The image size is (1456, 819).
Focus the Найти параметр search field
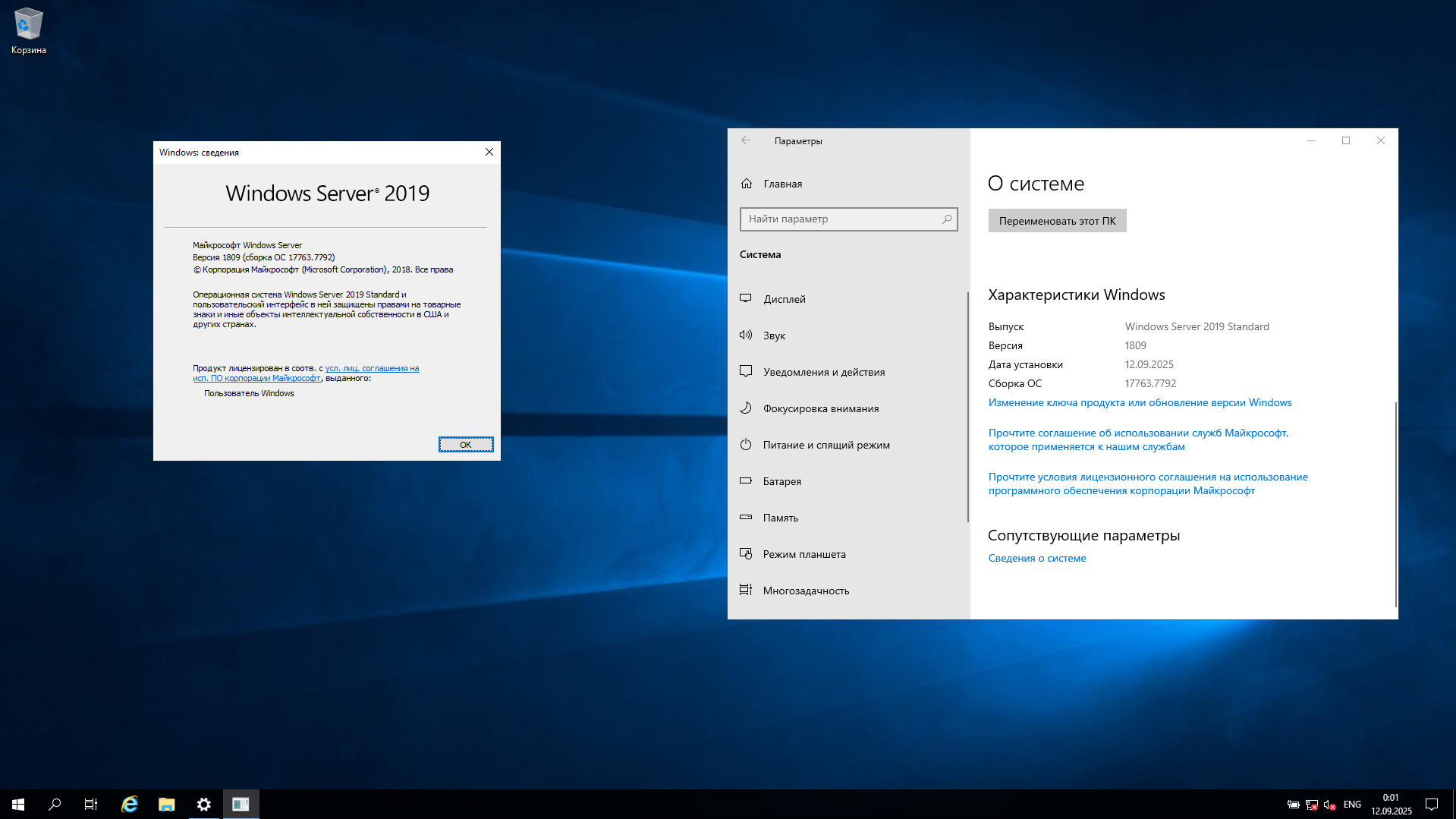[848, 219]
